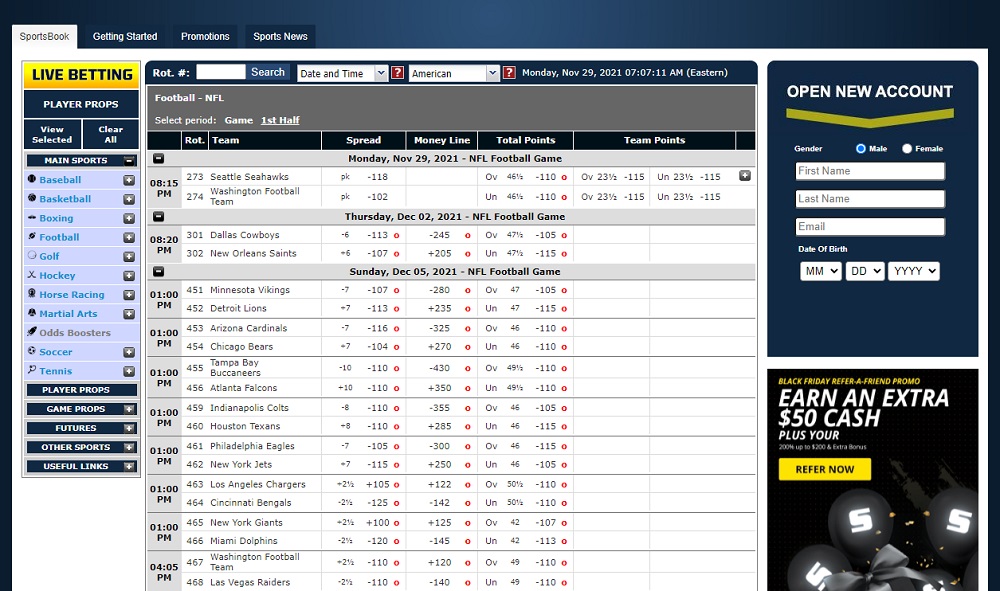Click inside the First Name field

click(x=870, y=170)
